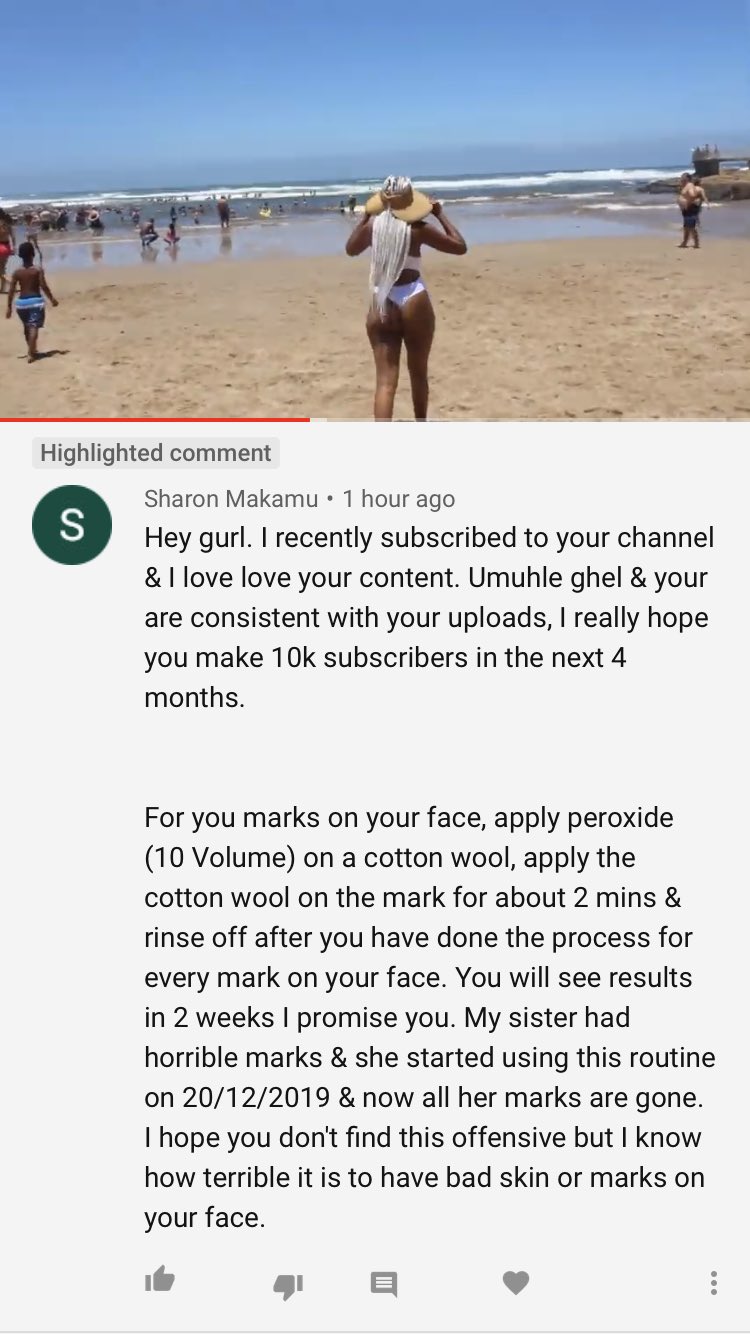Dislike the comment with thumbs down icon
The width and height of the screenshot is (750, 1334).
point(288,1286)
